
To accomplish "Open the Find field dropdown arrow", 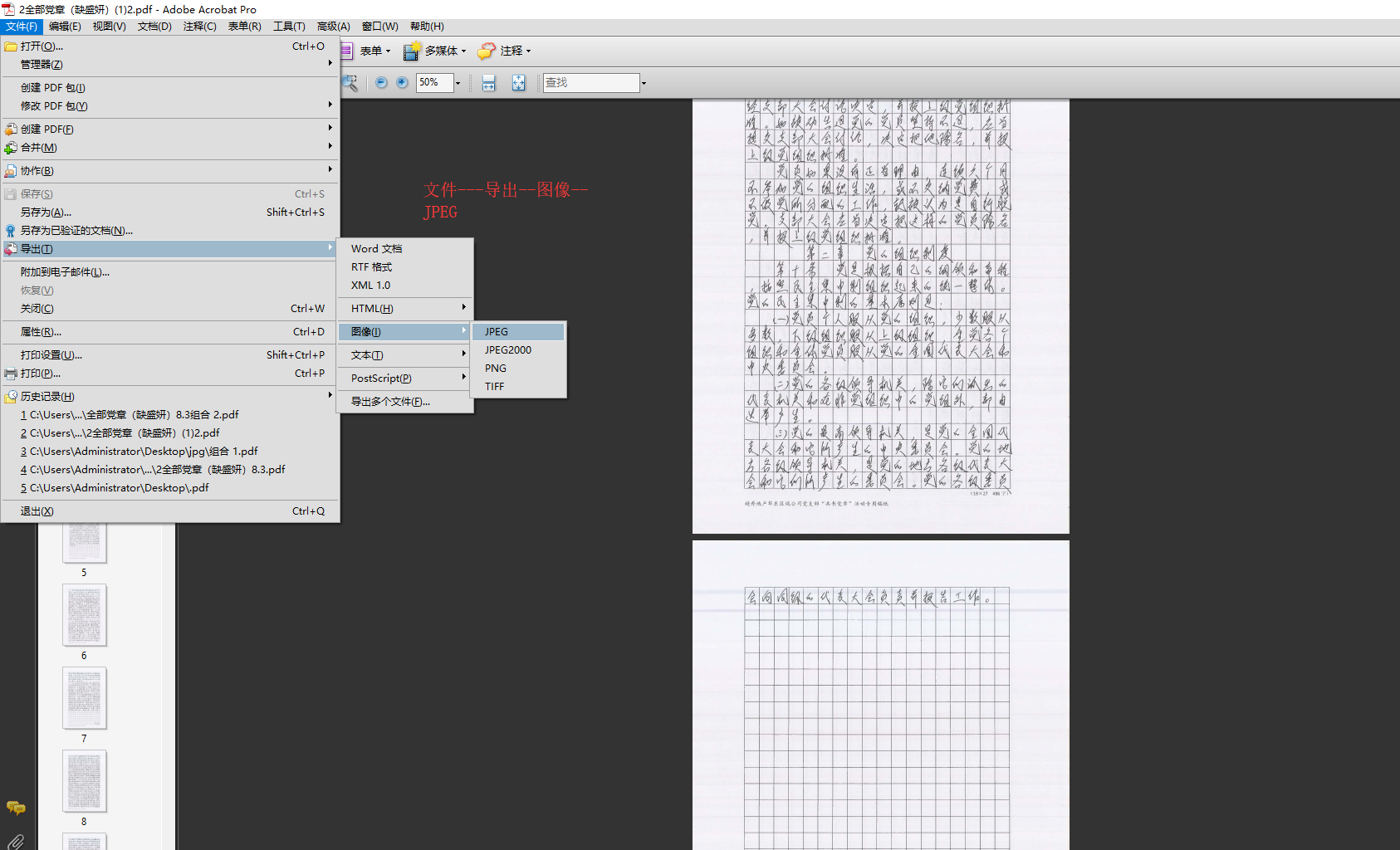I will (644, 83).
